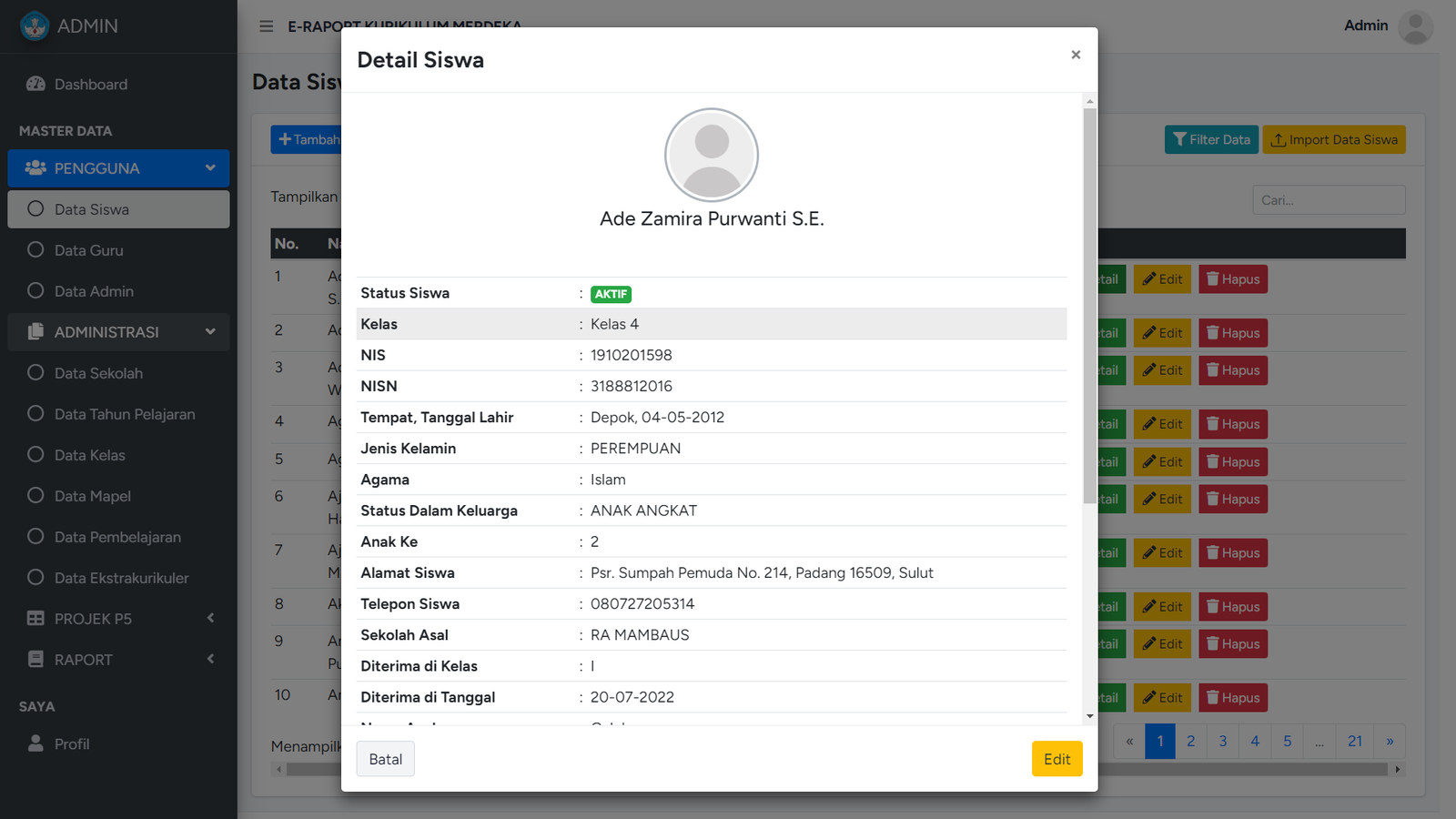Click the Dashboard speedometer icon
This screenshot has width=1456, height=819.
(x=35, y=84)
